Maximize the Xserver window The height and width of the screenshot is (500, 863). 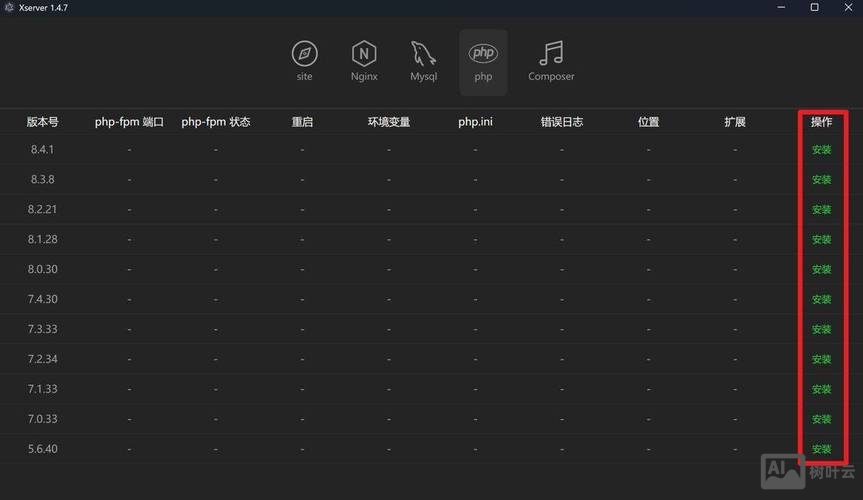tap(815, 7)
